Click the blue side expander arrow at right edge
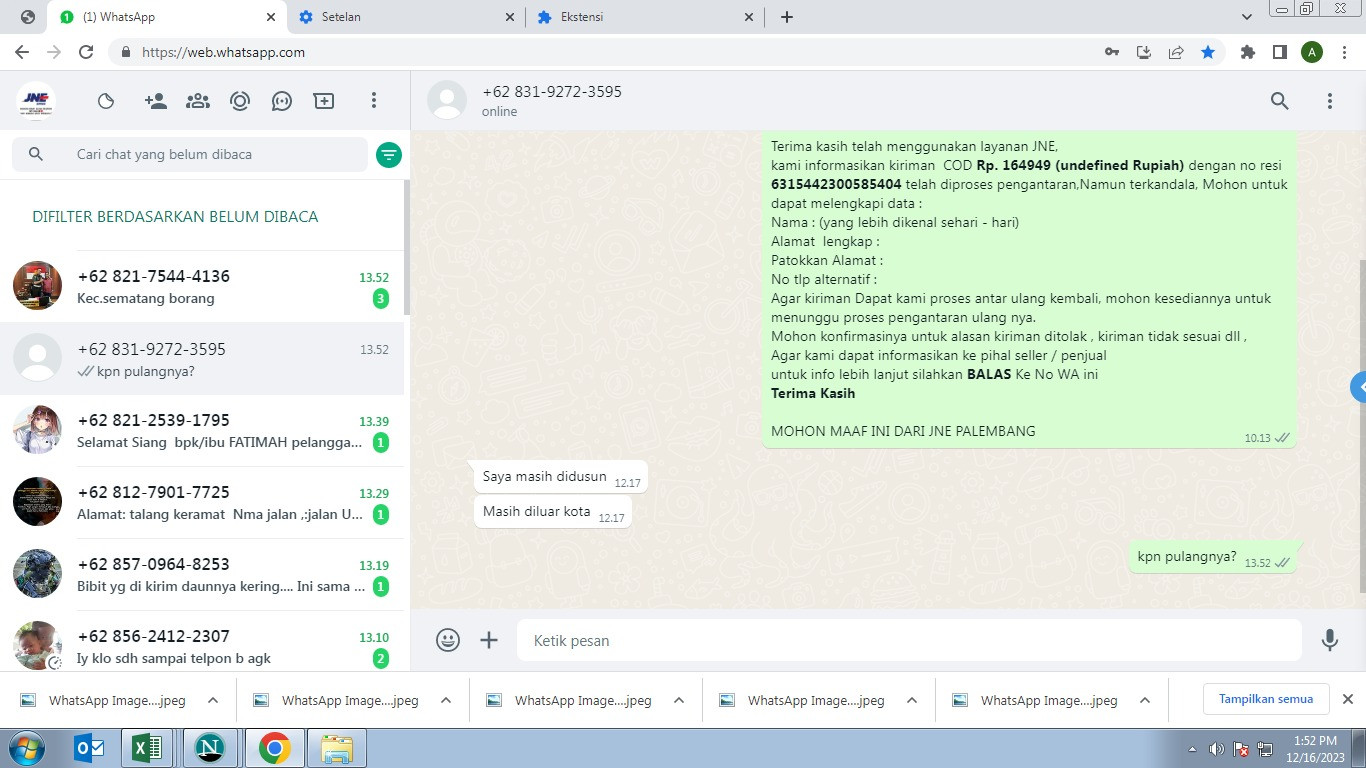 point(1359,387)
